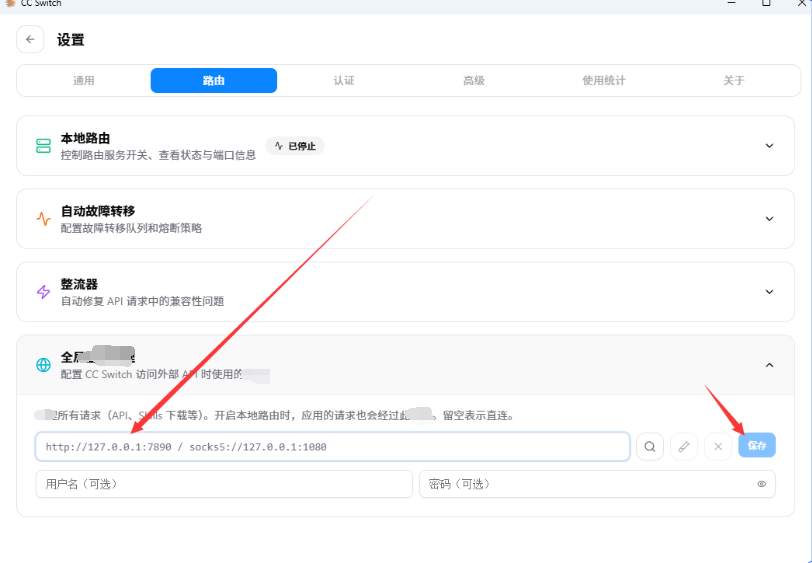Click the proxy address input field

point(332,446)
